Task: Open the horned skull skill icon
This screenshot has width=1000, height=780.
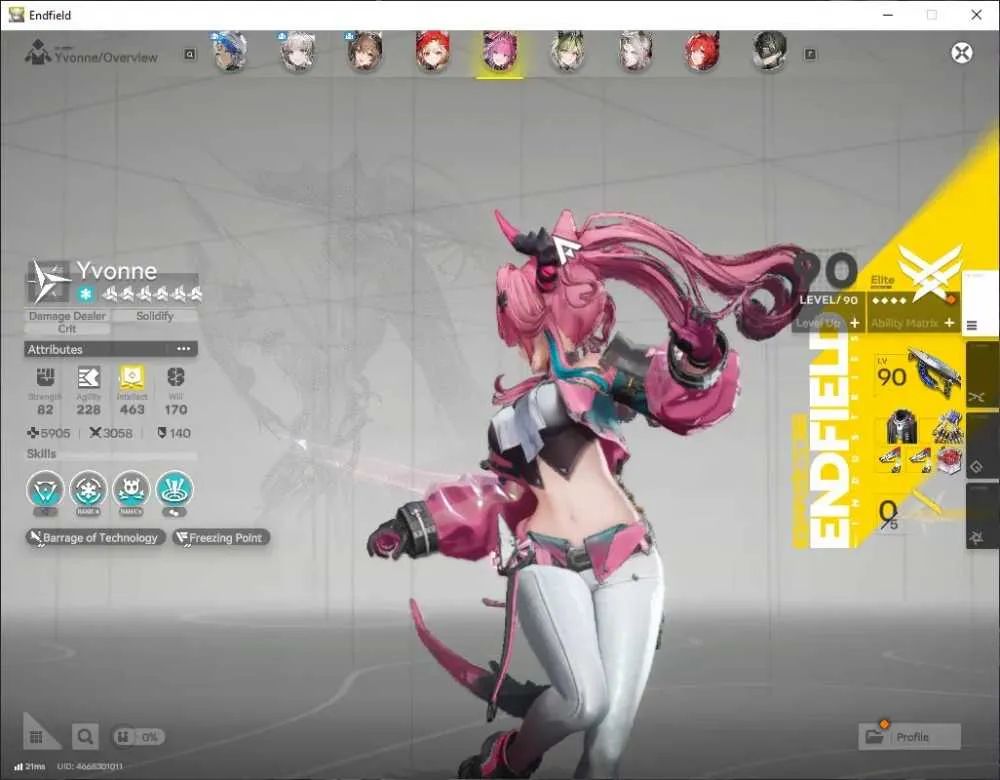Action: pyautogui.click(x=131, y=489)
